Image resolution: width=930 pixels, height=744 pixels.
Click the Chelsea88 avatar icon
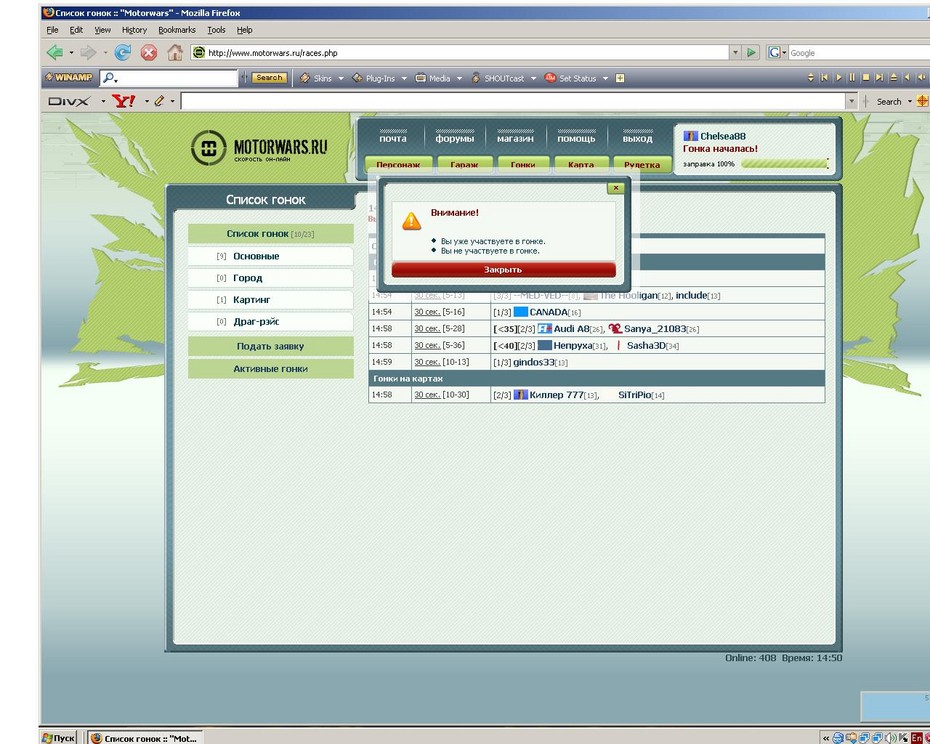(690, 136)
